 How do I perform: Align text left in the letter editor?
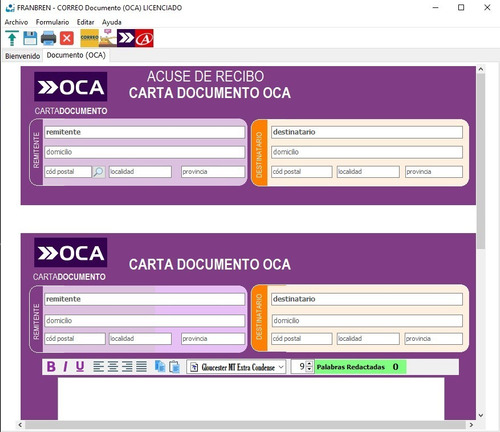point(98,367)
